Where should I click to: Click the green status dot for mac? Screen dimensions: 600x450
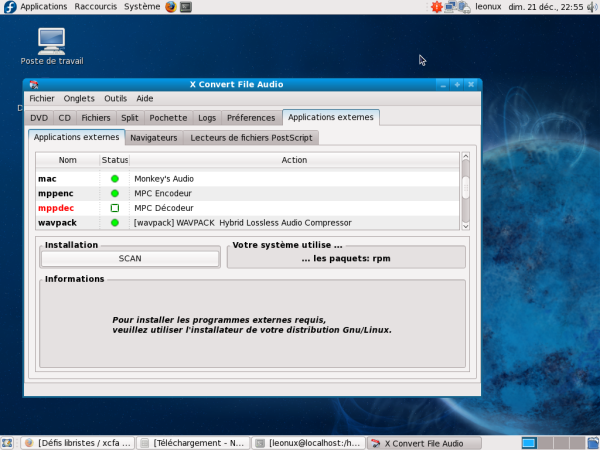(115, 179)
